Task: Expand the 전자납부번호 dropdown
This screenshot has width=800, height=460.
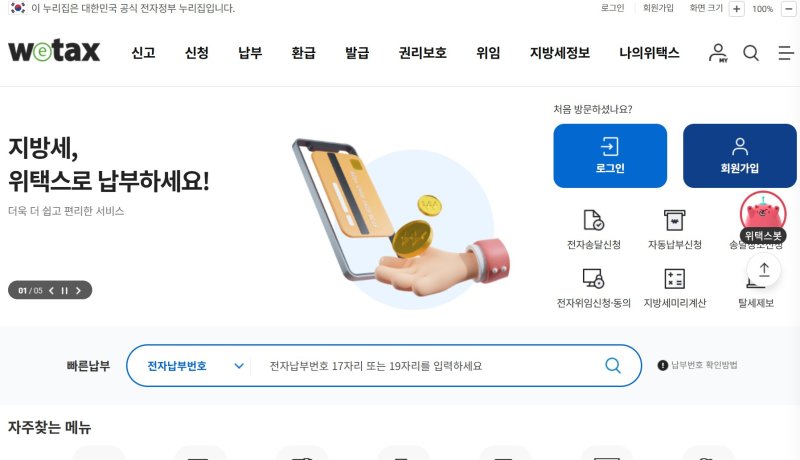Action: coord(194,366)
